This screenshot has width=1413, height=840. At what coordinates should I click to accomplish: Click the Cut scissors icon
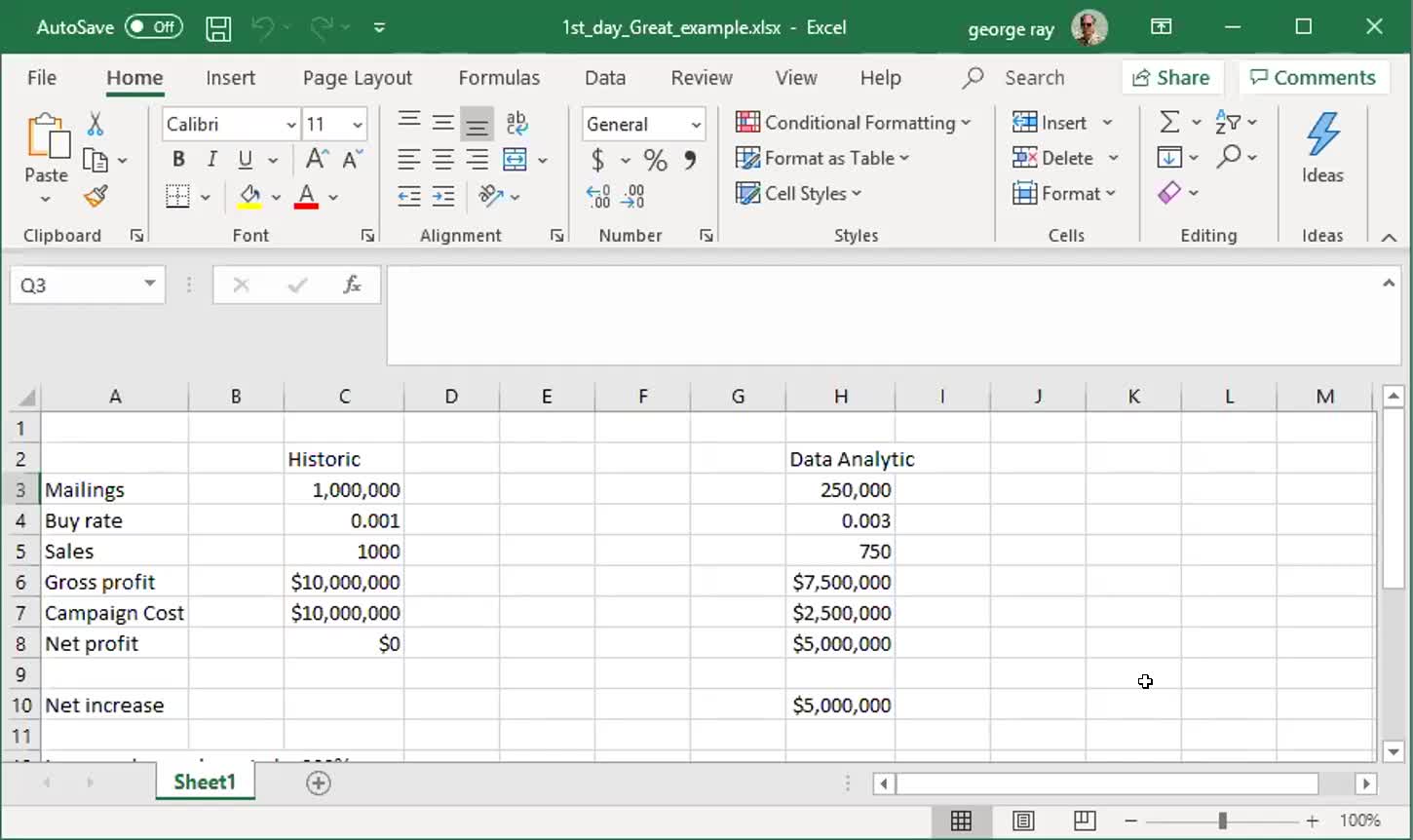[x=95, y=124]
